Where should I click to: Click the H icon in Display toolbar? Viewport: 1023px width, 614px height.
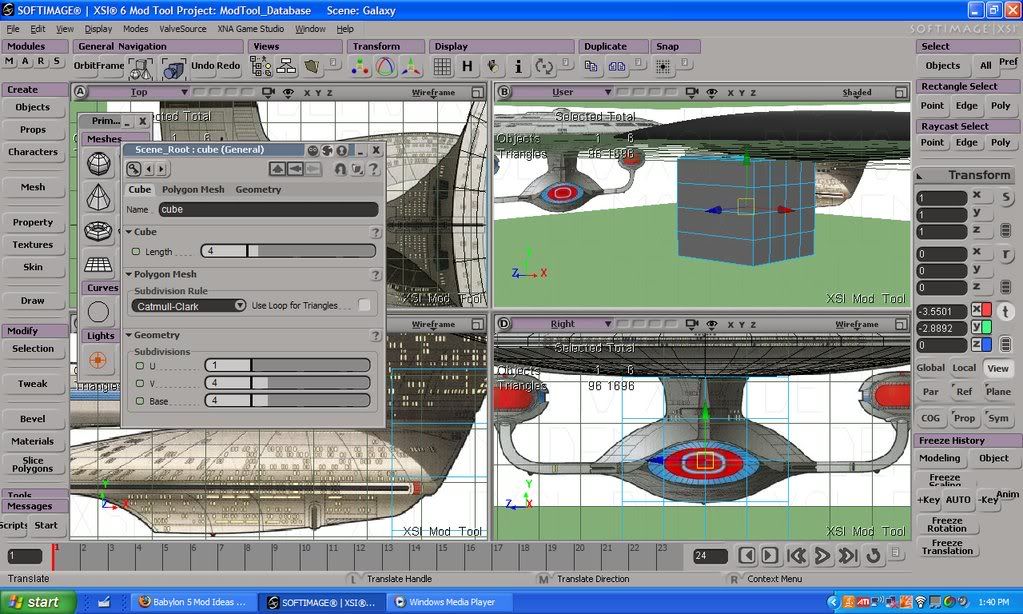pos(467,66)
